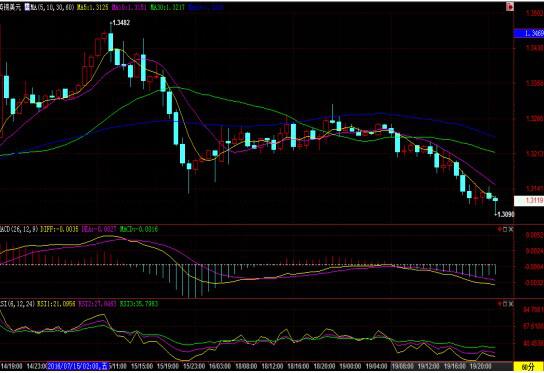Screen dimensions: 544x373
Task: Click the RSI2 value label
Action: coord(97,304)
